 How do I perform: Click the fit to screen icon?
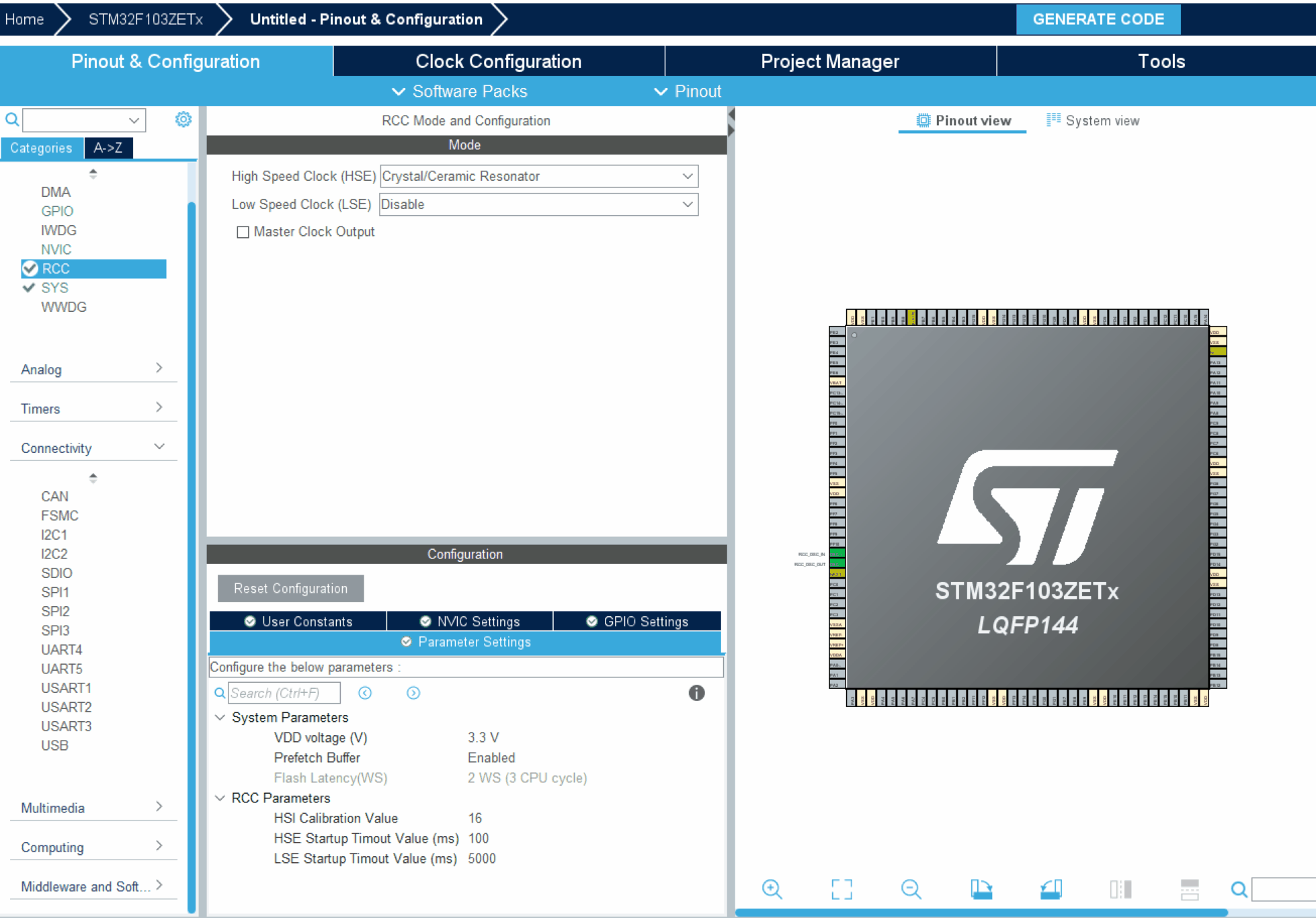tap(841, 889)
